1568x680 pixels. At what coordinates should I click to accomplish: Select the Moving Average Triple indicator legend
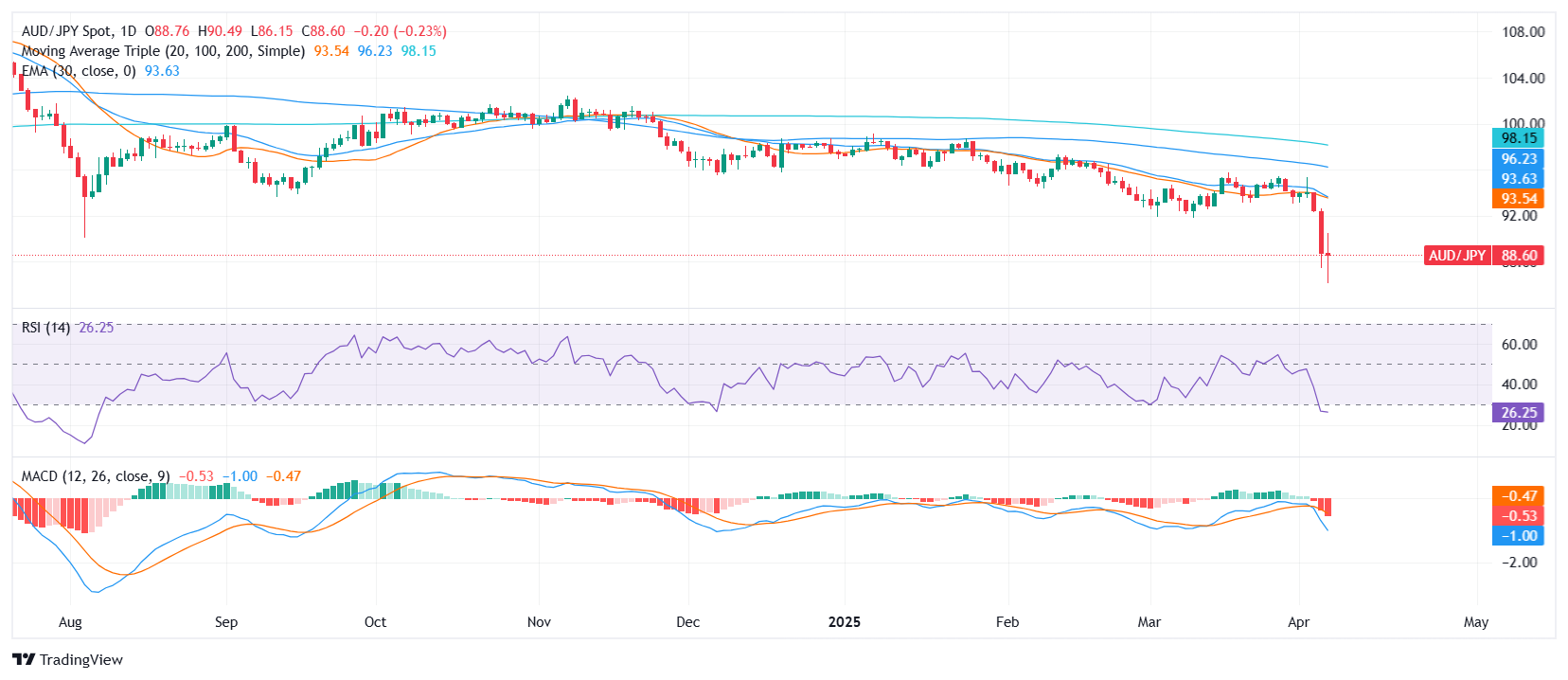coord(163,51)
